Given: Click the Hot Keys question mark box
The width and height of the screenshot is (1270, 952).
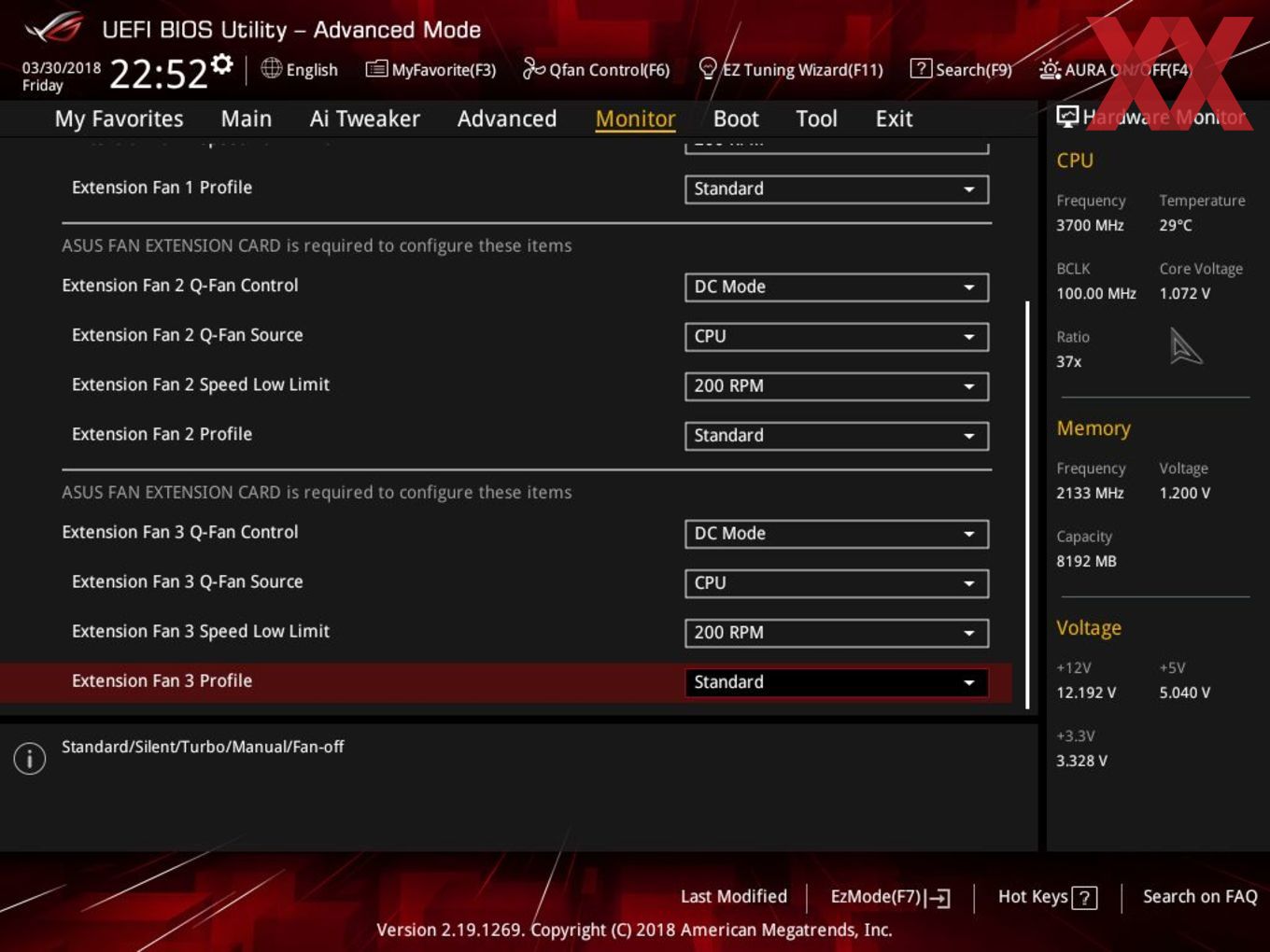Looking at the screenshot, I should coord(1084,898).
